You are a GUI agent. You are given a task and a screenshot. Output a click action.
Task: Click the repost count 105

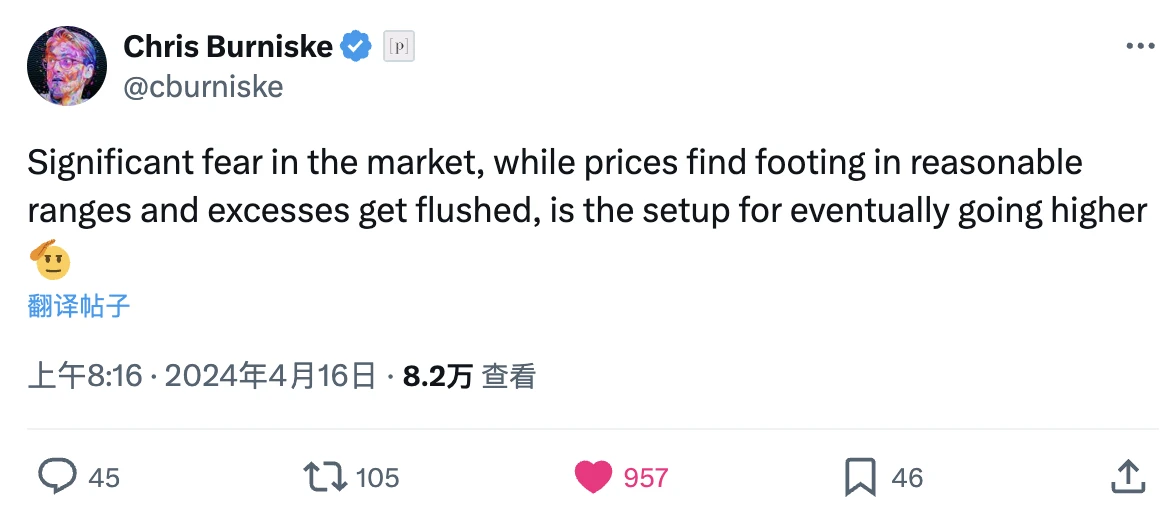click(x=377, y=478)
